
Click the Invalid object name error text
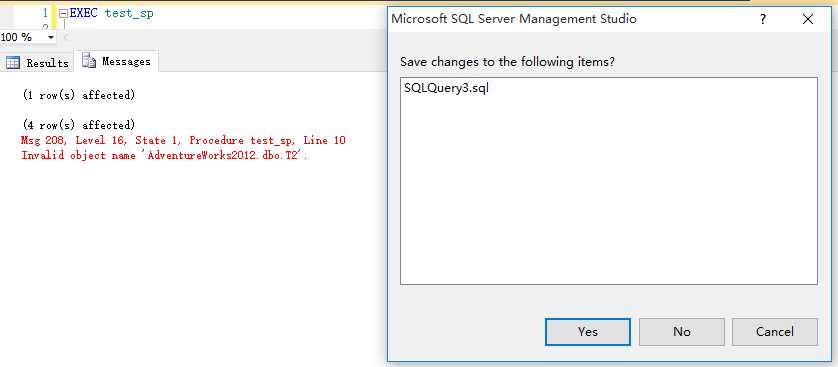click(164, 155)
